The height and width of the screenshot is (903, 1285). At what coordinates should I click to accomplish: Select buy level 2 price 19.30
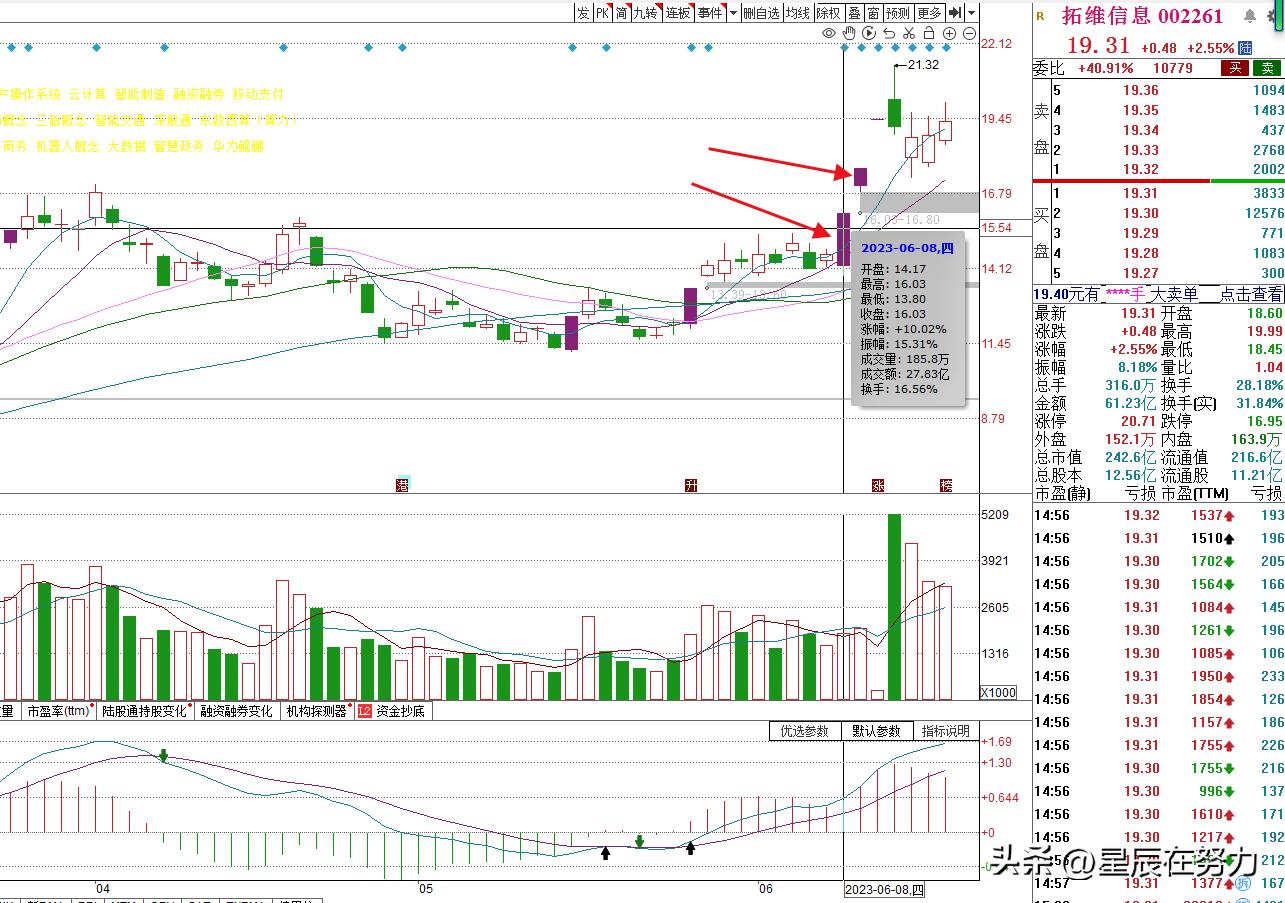(1141, 213)
